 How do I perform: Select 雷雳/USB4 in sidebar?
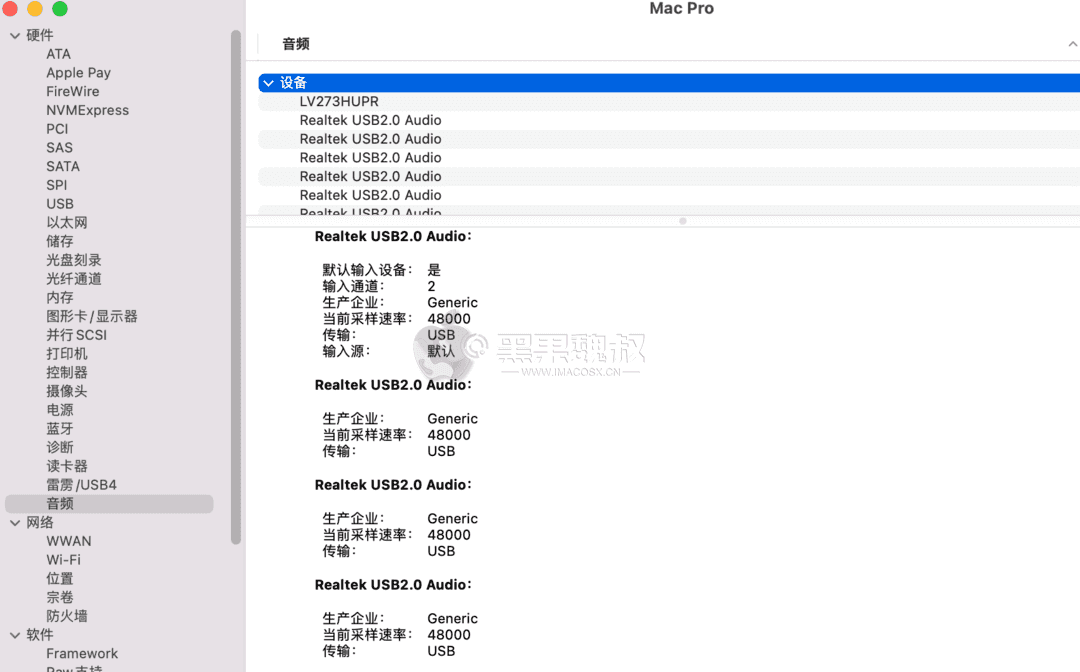pos(81,485)
